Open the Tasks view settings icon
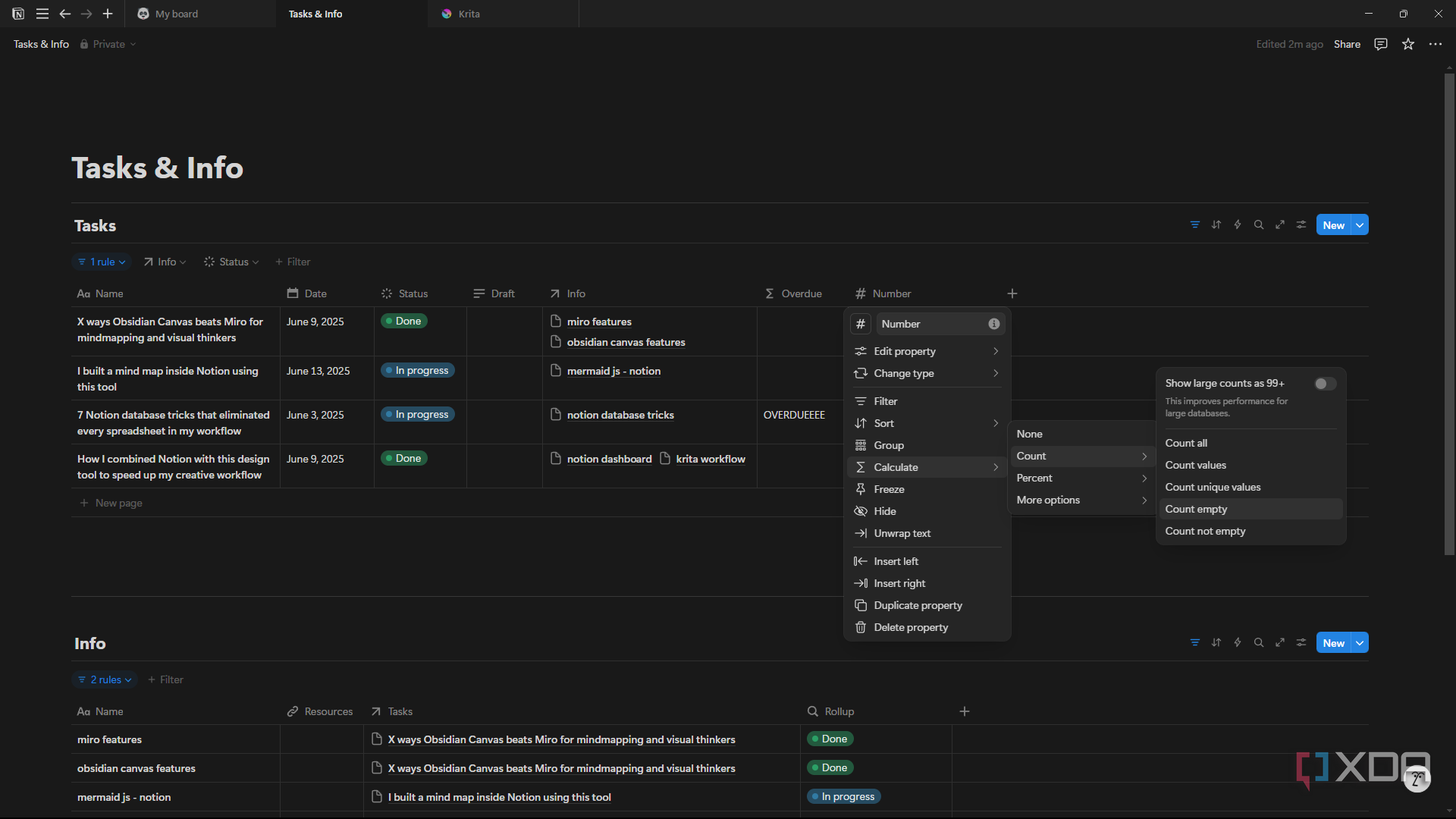The height and width of the screenshot is (819, 1456). coord(1301,224)
